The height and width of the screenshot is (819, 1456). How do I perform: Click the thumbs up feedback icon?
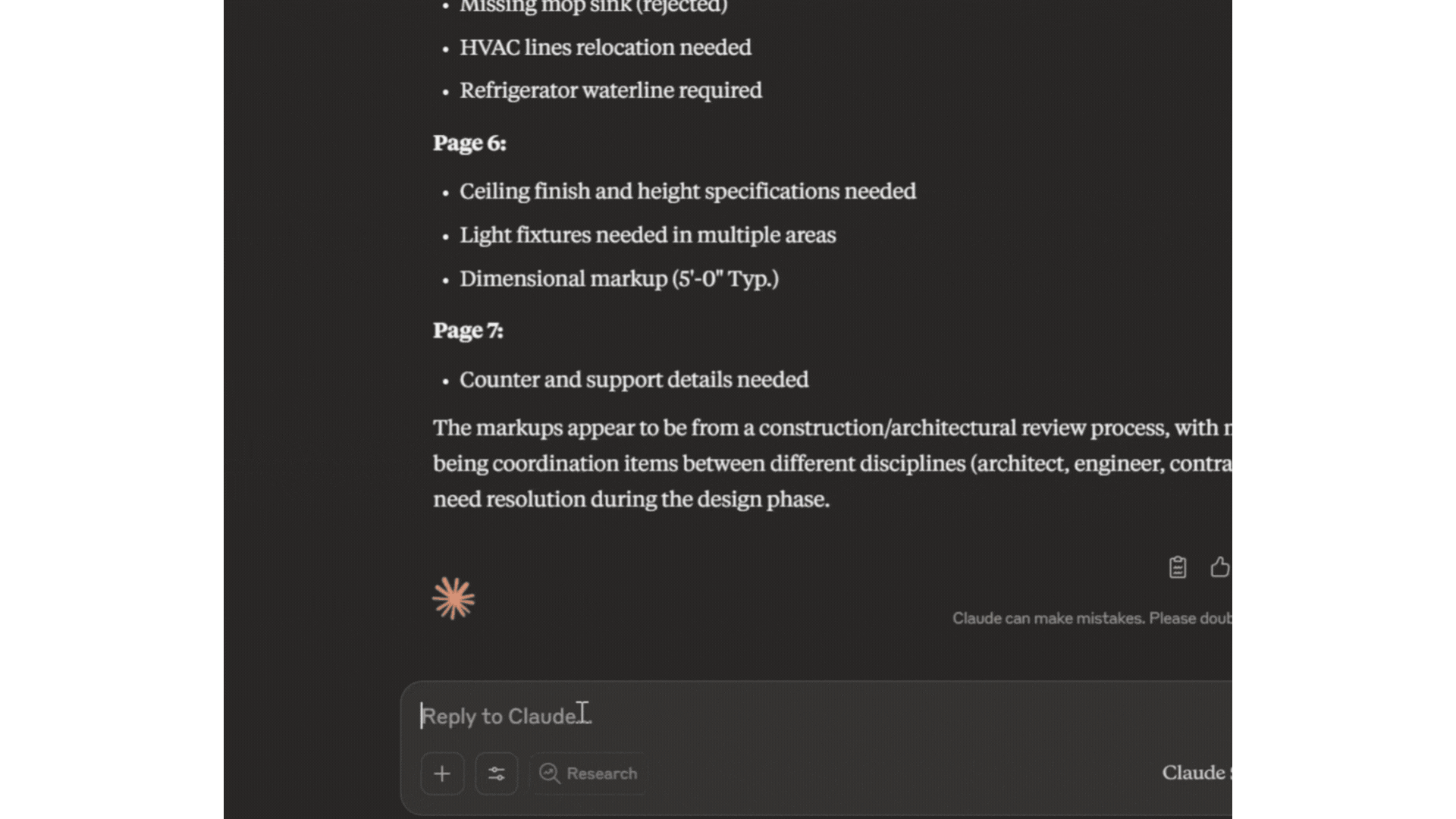point(1219,567)
